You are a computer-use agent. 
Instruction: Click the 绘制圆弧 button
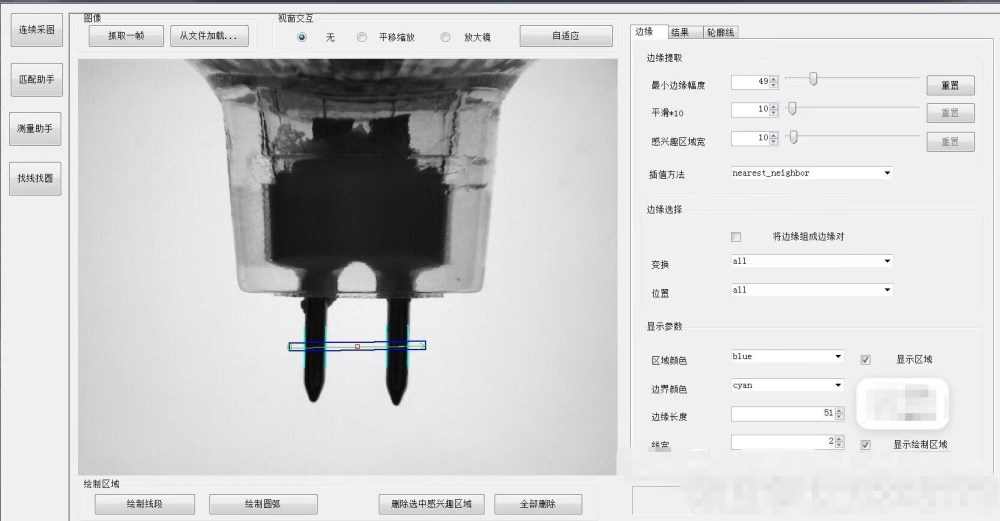[263, 504]
